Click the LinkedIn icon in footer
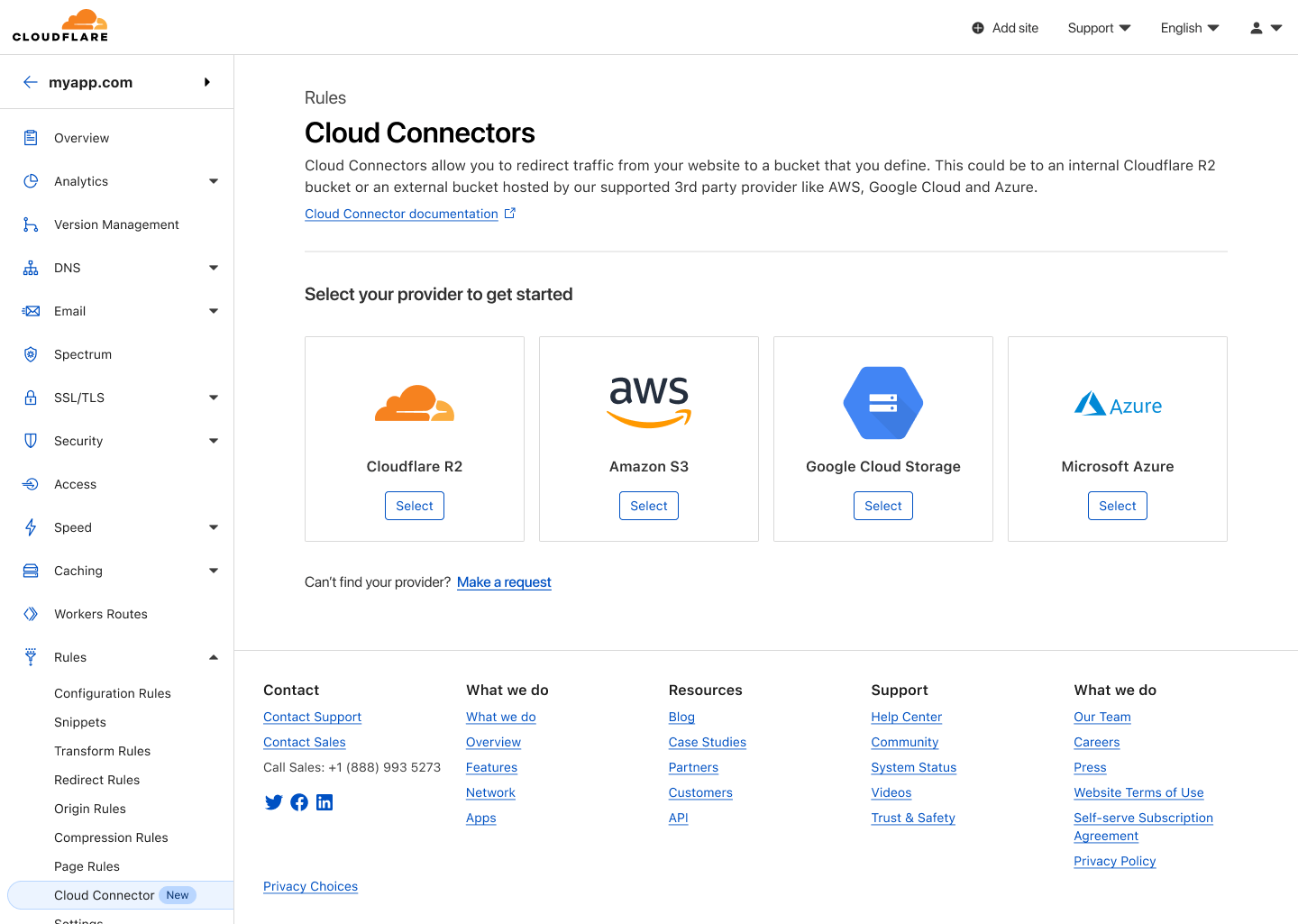Viewport: 1298px width, 924px height. [x=324, y=802]
